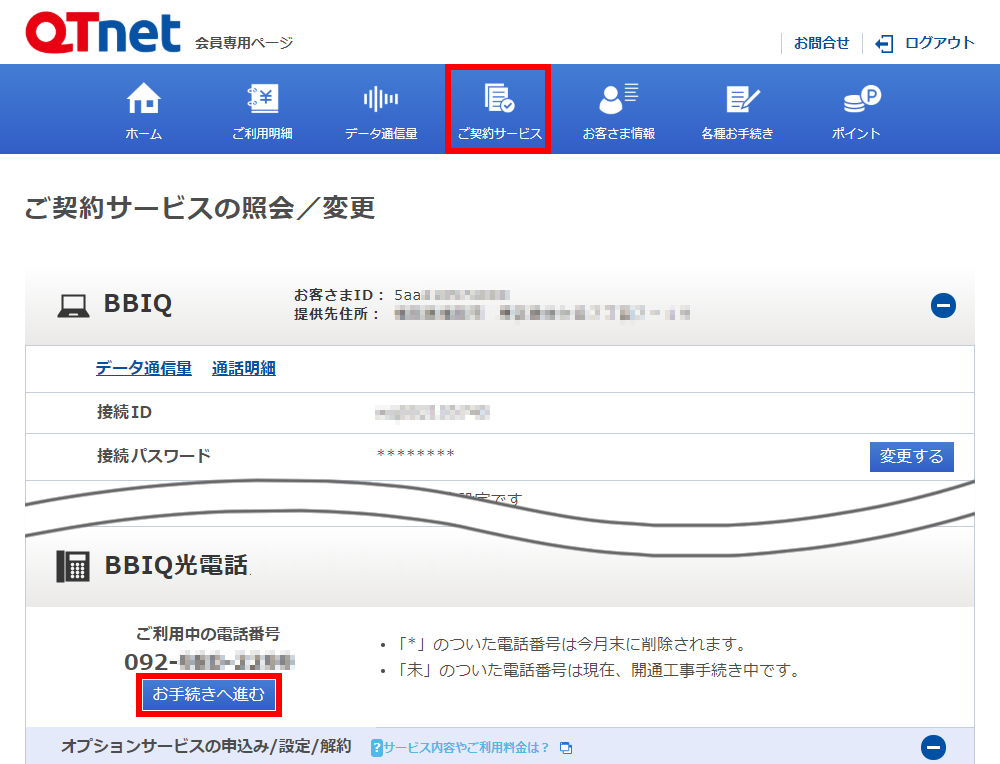Click the 接続パスワード label text

pyautogui.click(x=153, y=456)
